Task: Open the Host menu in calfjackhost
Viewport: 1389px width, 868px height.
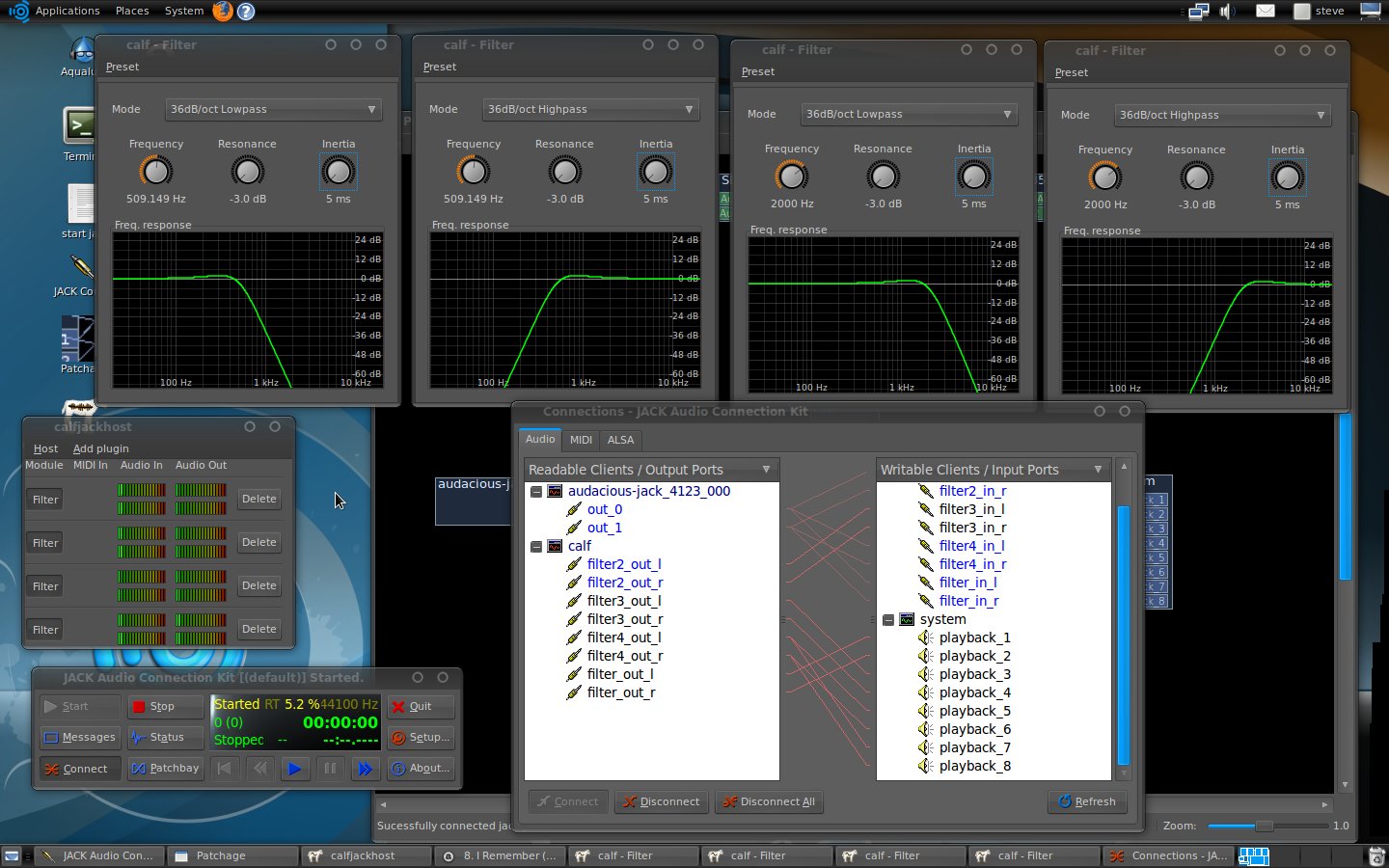Action: click(x=45, y=448)
